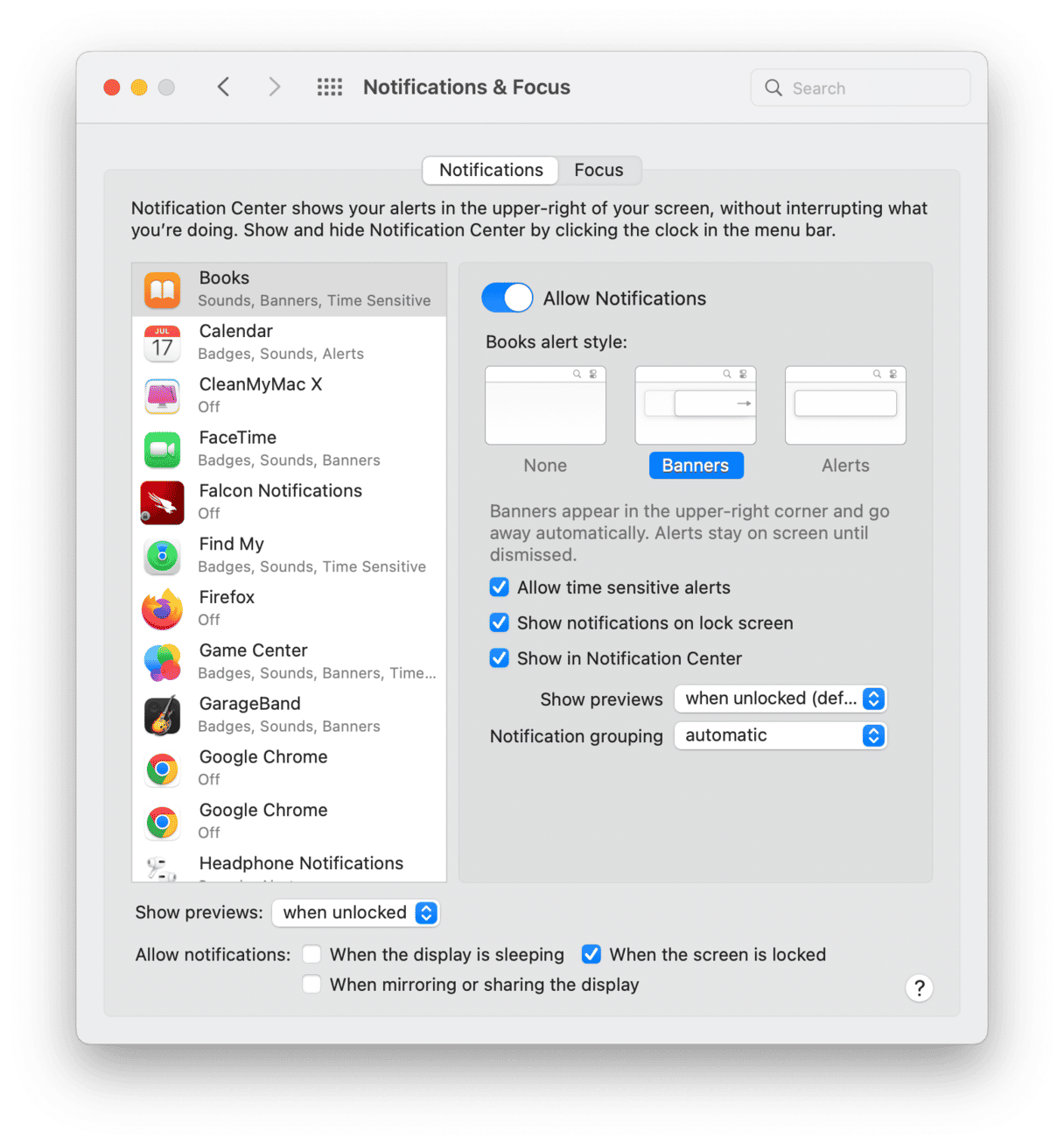Uncheck Show notifications on lock screen
This screenshot has height=1145, width=1064.
(500, 622)
